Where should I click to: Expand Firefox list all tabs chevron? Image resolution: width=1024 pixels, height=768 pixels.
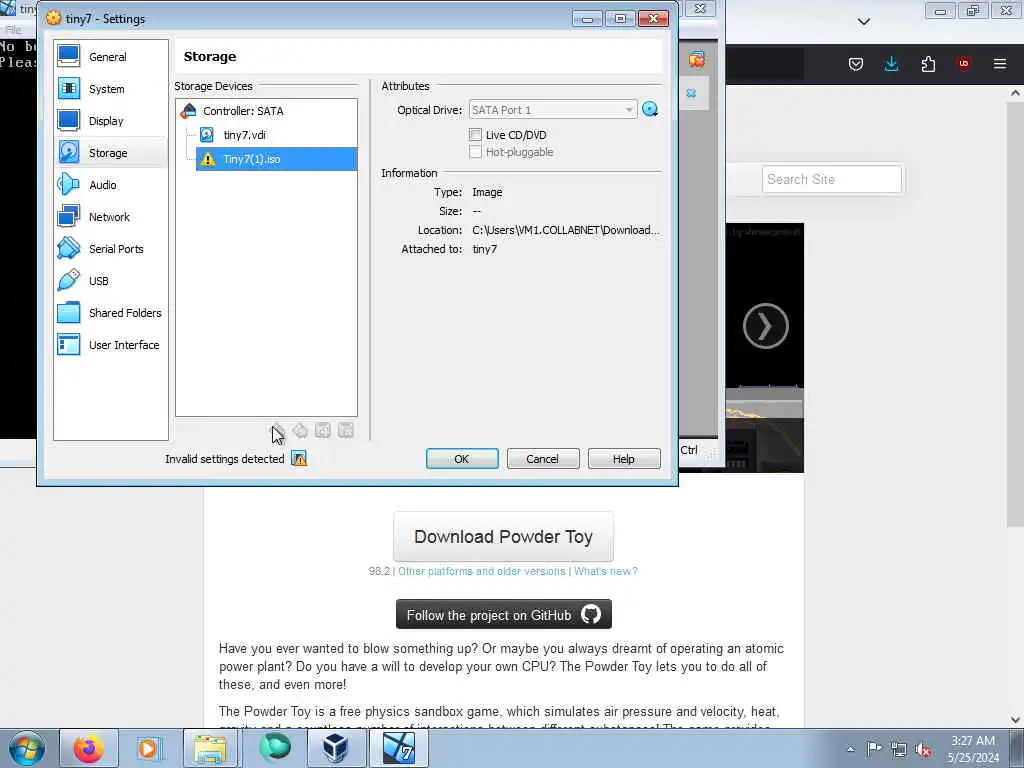pyautogui.click(x=863, y=22)
